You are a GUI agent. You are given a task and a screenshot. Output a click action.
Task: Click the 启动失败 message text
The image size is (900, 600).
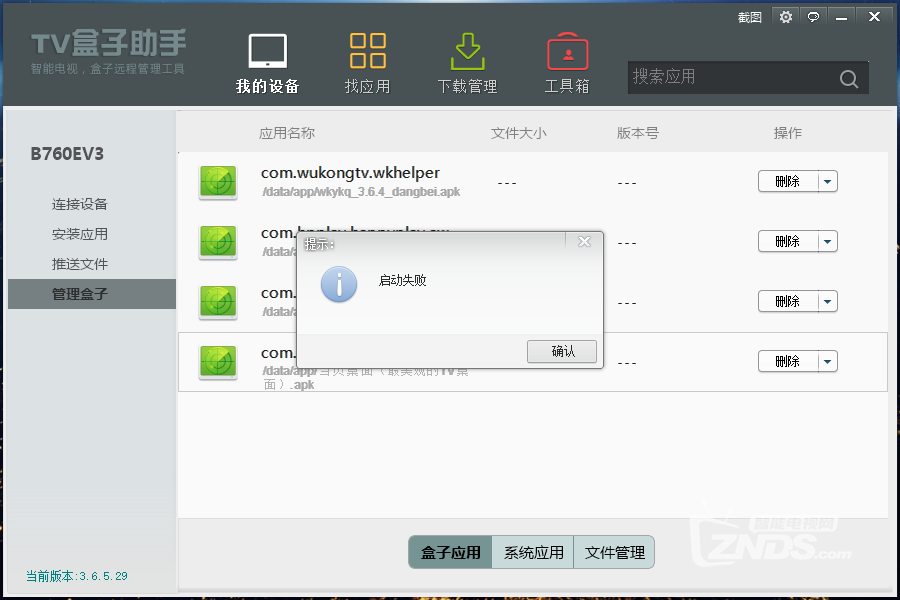coord(402,280)
